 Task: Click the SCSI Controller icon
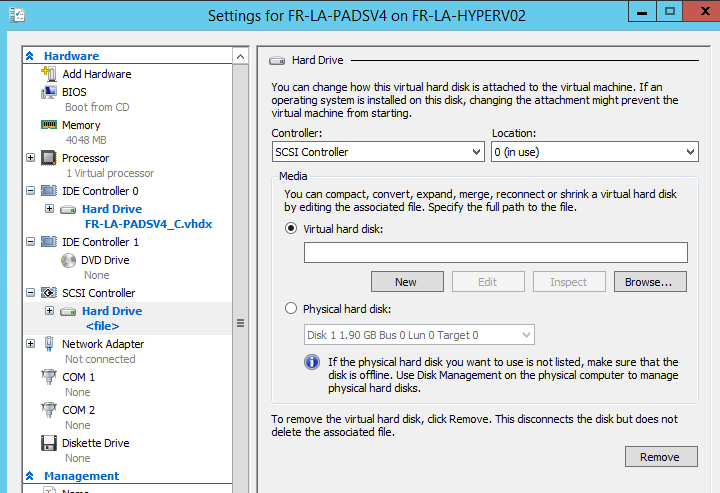coord(48,293)
